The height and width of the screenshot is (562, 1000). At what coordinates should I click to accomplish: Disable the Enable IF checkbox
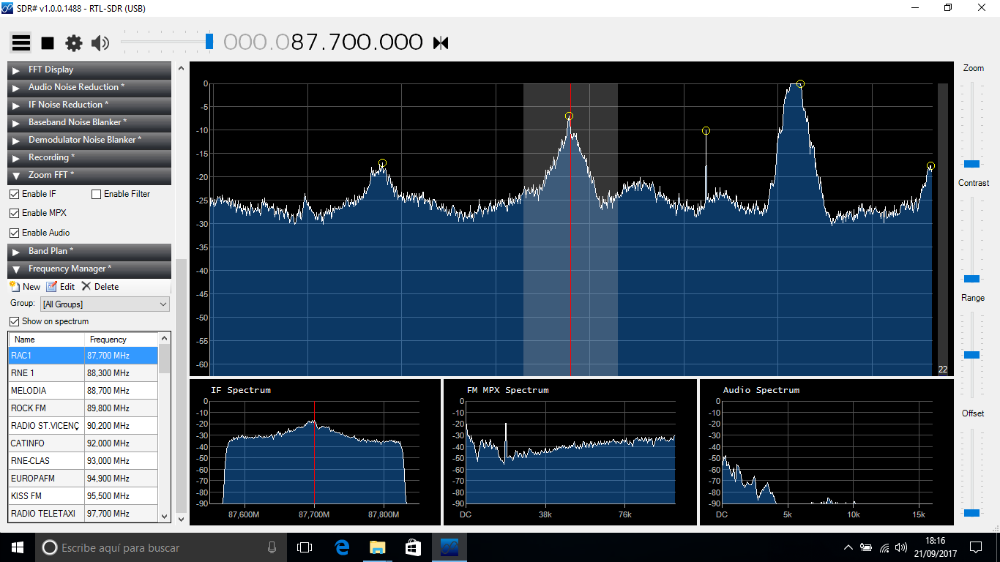click(x=15, y=194)
